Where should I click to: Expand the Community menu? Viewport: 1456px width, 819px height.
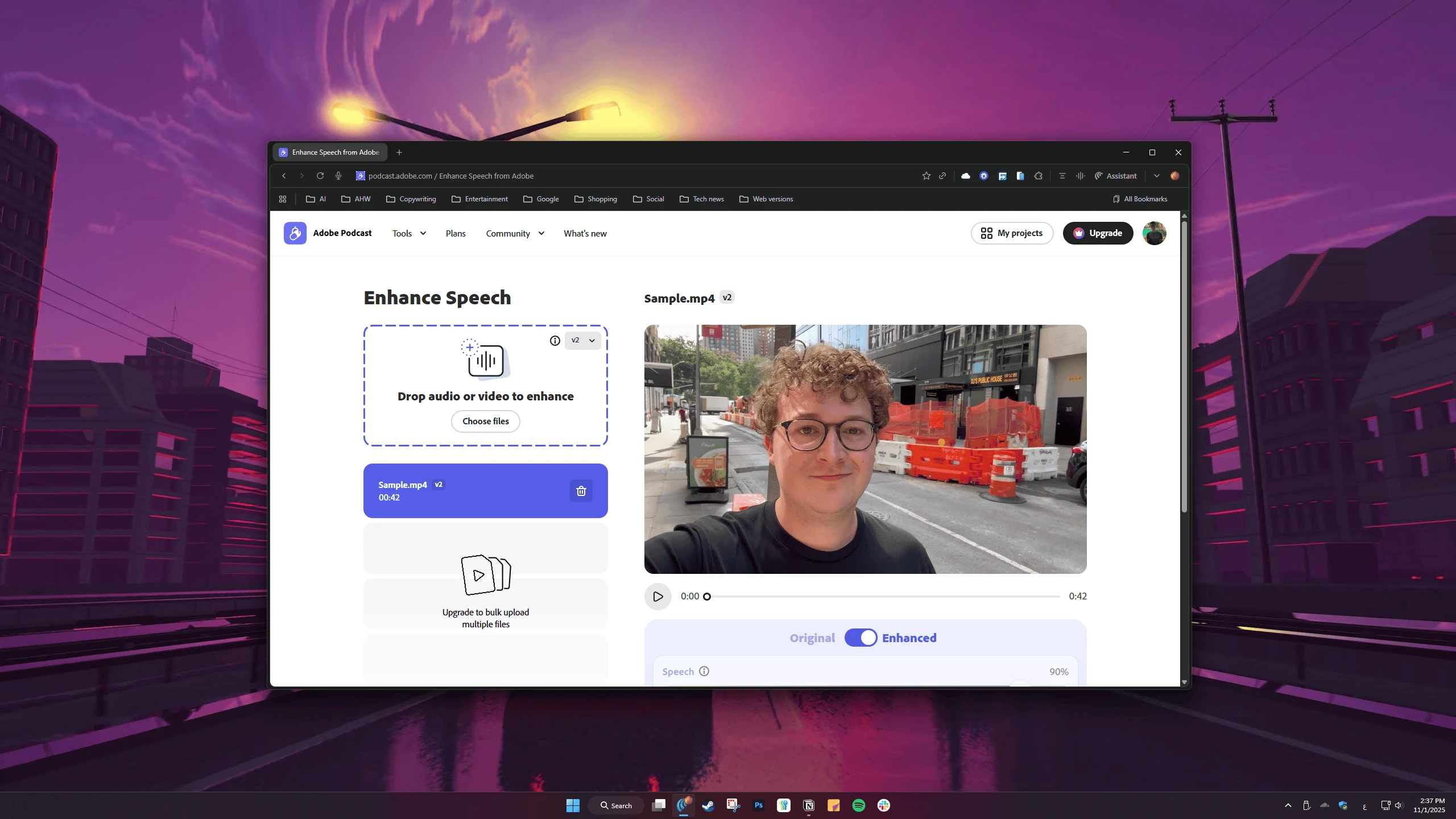point(515,233)
